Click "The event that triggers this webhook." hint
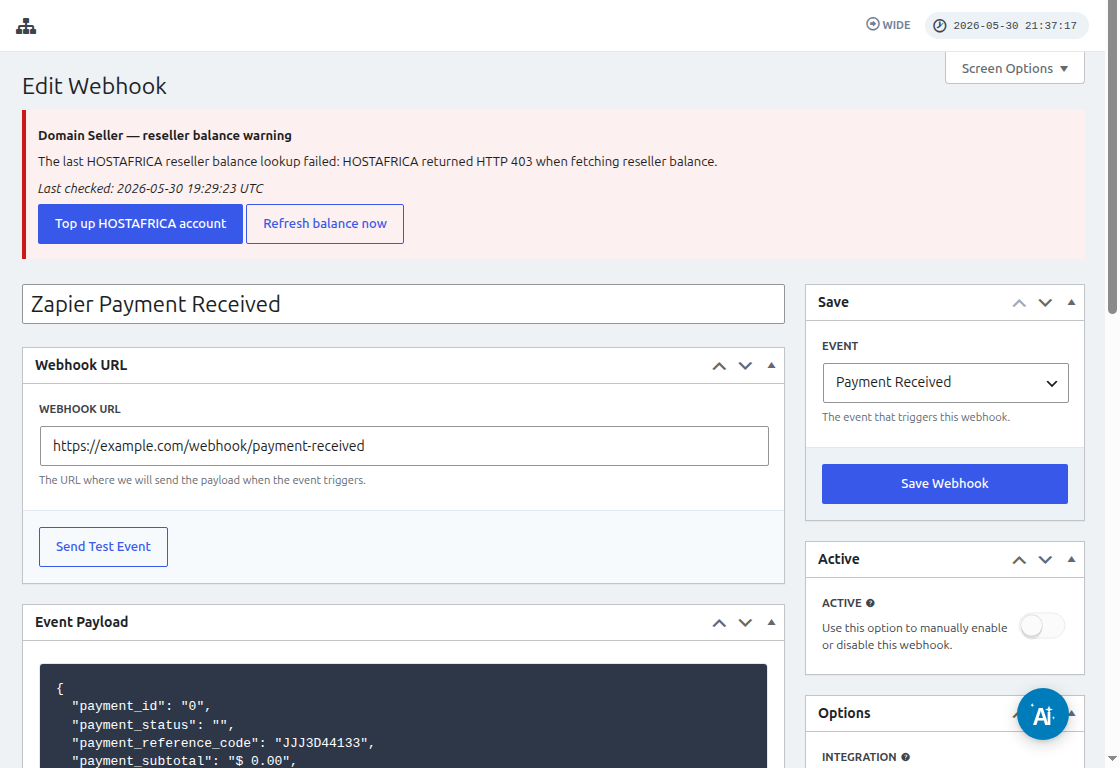The width and height of the screenshot is (1120, 768). pyautogui.click(x=916, y=417)
